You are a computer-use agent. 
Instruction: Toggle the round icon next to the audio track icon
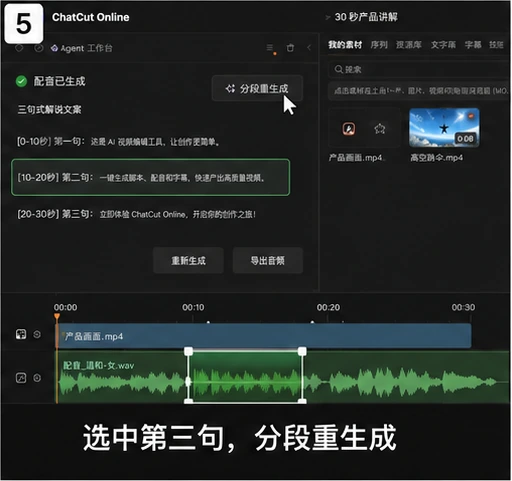click(37, 378)
